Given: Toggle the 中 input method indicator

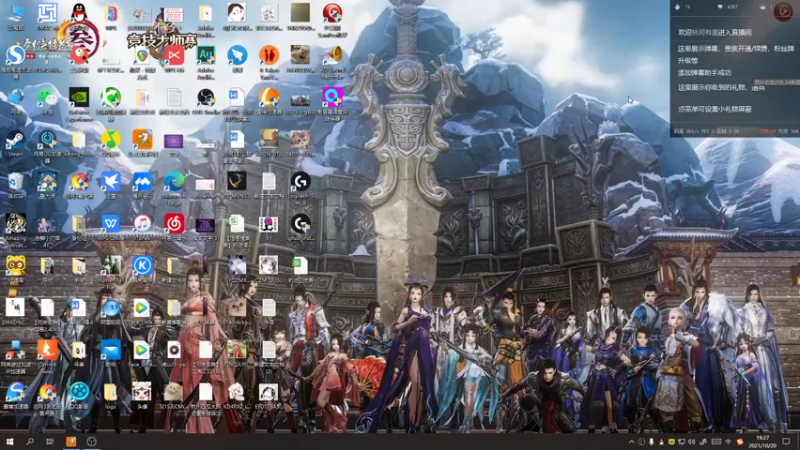Looking at the screenshot, I should point(728,442).
